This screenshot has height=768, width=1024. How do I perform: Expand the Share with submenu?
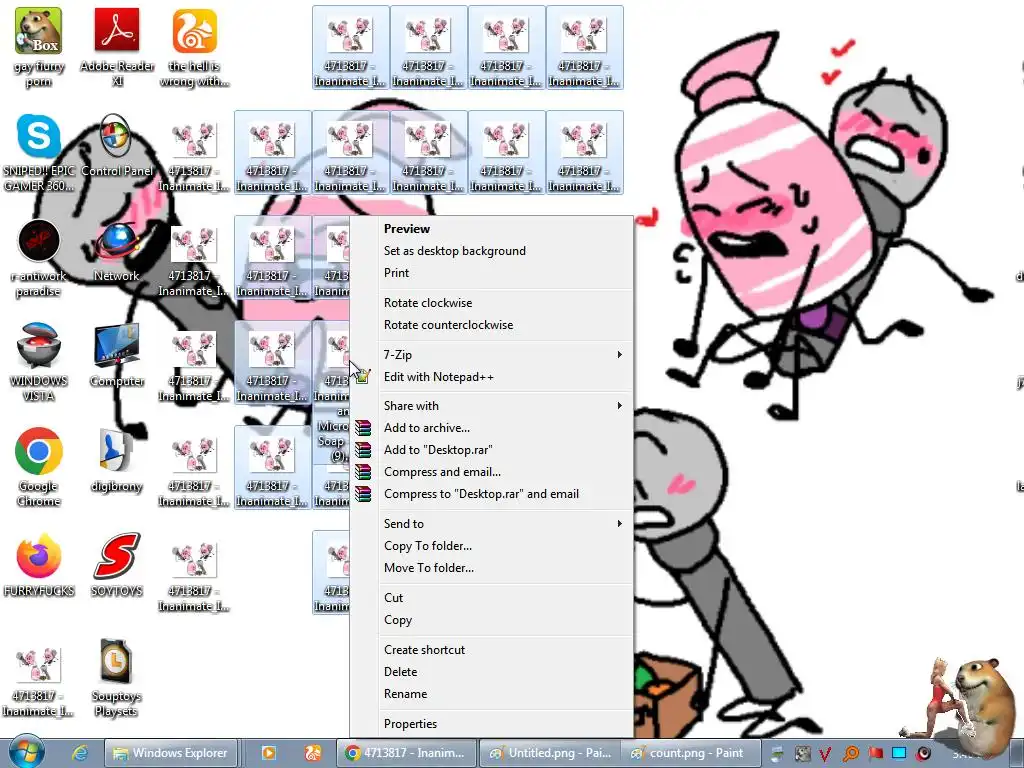[492, 406]
